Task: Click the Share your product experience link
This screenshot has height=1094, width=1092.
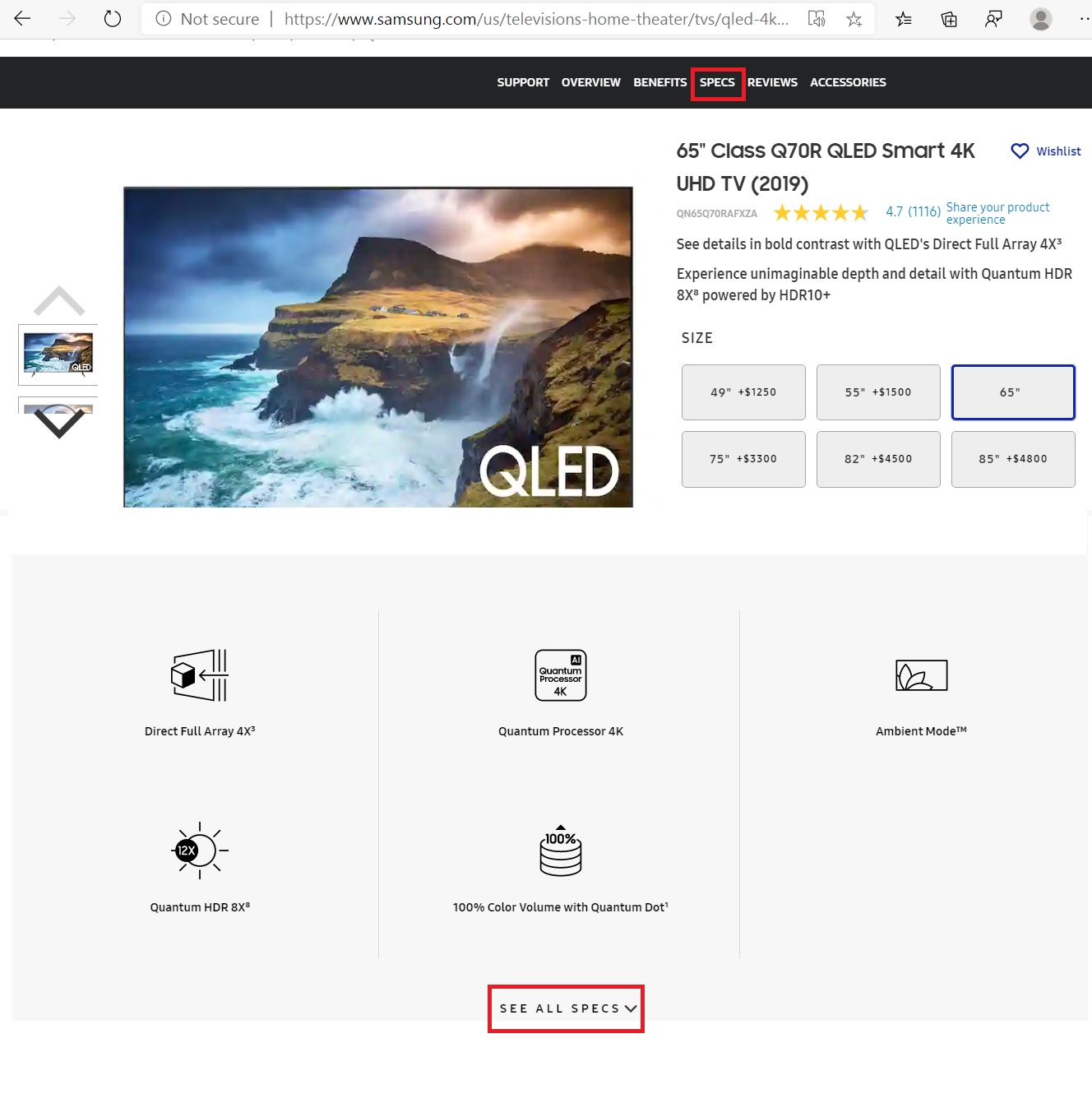Action: coord(997,213)
